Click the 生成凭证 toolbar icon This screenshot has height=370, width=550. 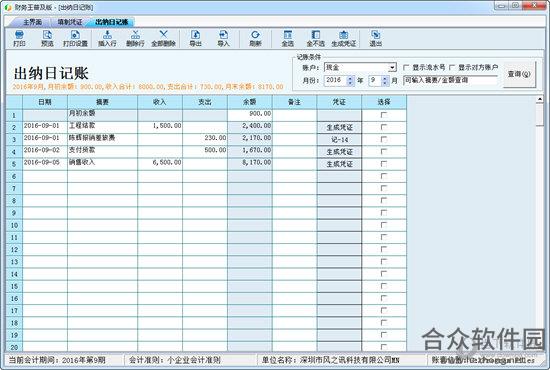(x=344, y=39)
